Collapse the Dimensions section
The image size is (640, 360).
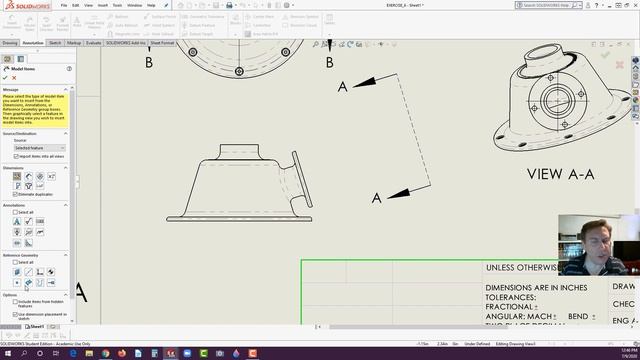pyautogui.click(x=65, y=168)
